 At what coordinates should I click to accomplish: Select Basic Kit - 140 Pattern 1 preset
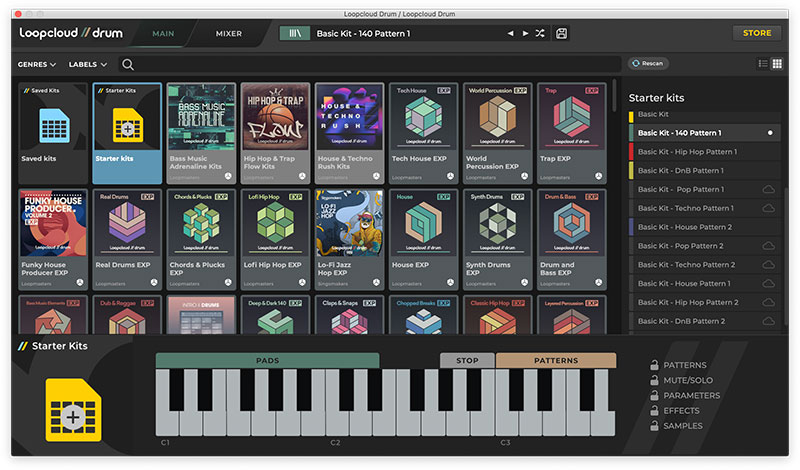pos(705,133)
